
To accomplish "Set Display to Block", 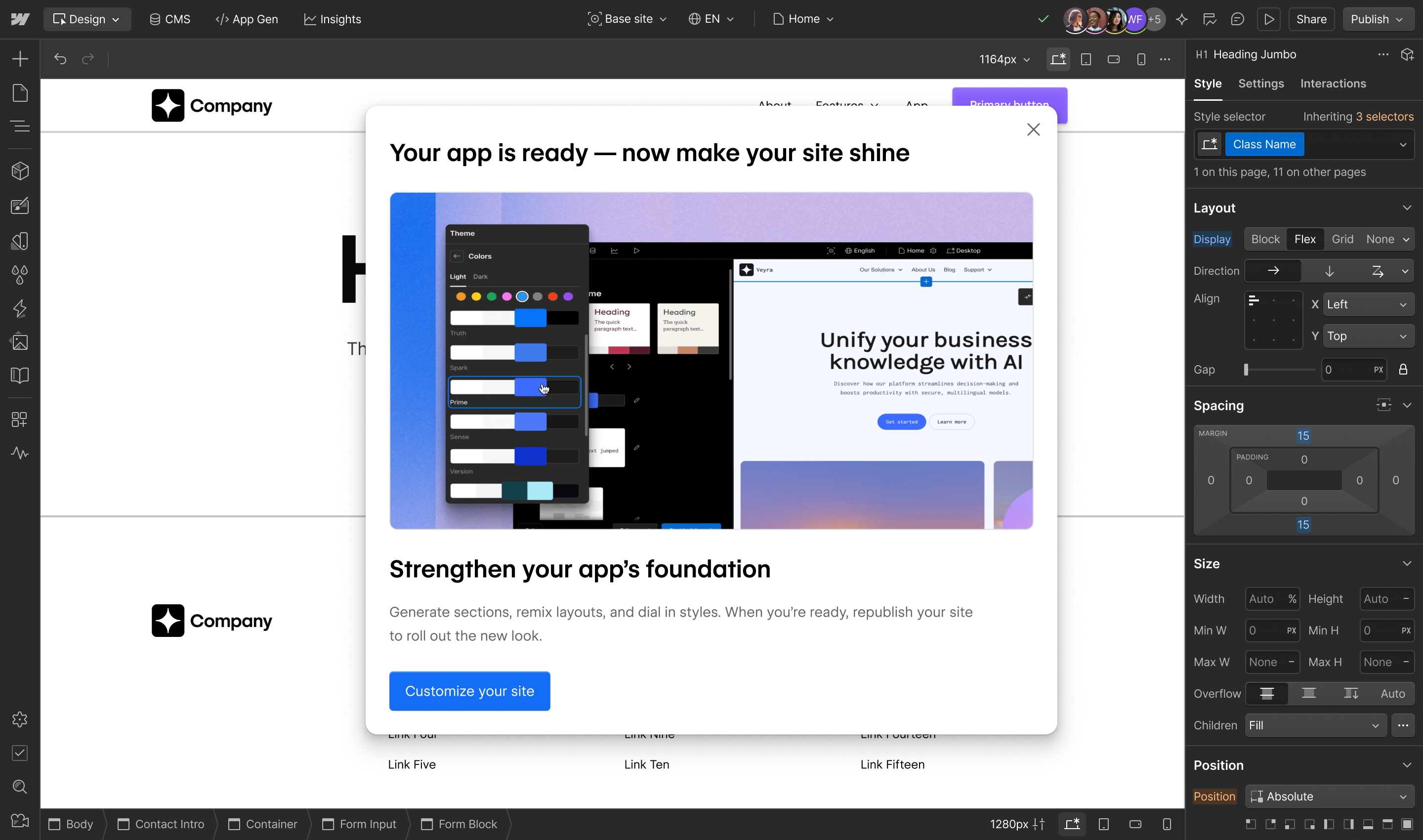I will [1265, 240].
